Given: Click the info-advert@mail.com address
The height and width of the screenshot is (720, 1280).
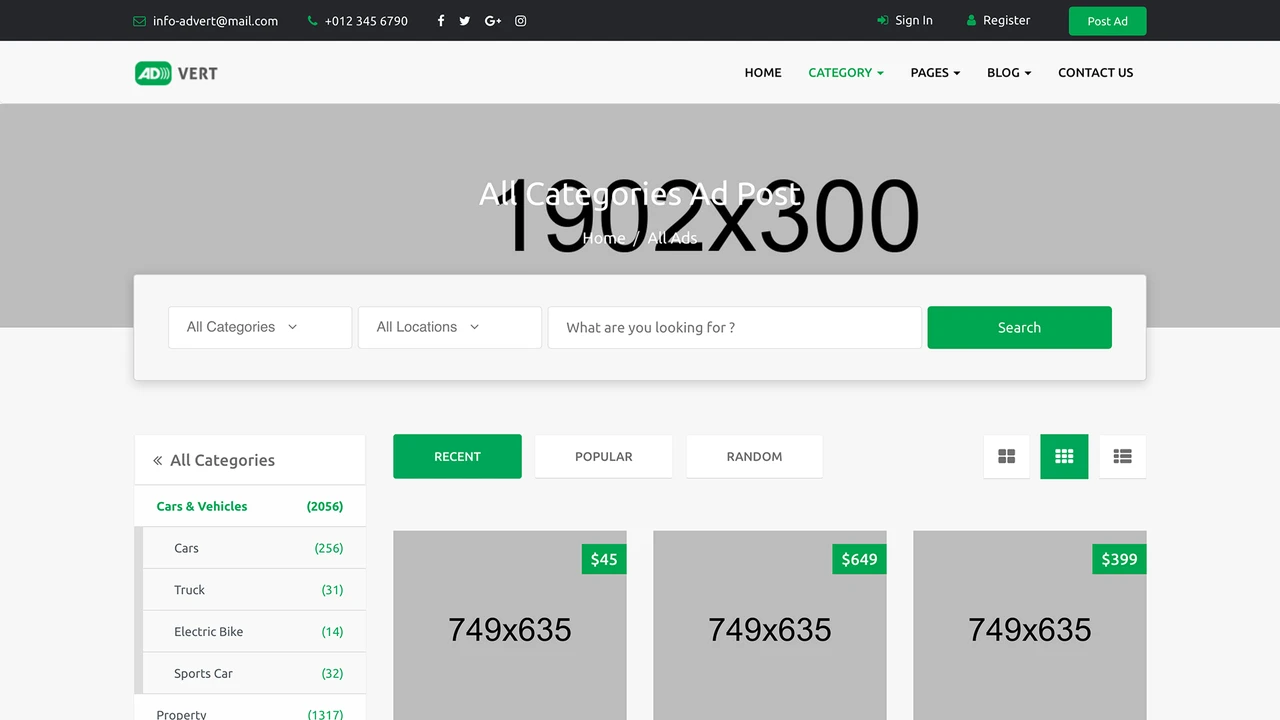Looking at the screenshot, I should [215, 21].
